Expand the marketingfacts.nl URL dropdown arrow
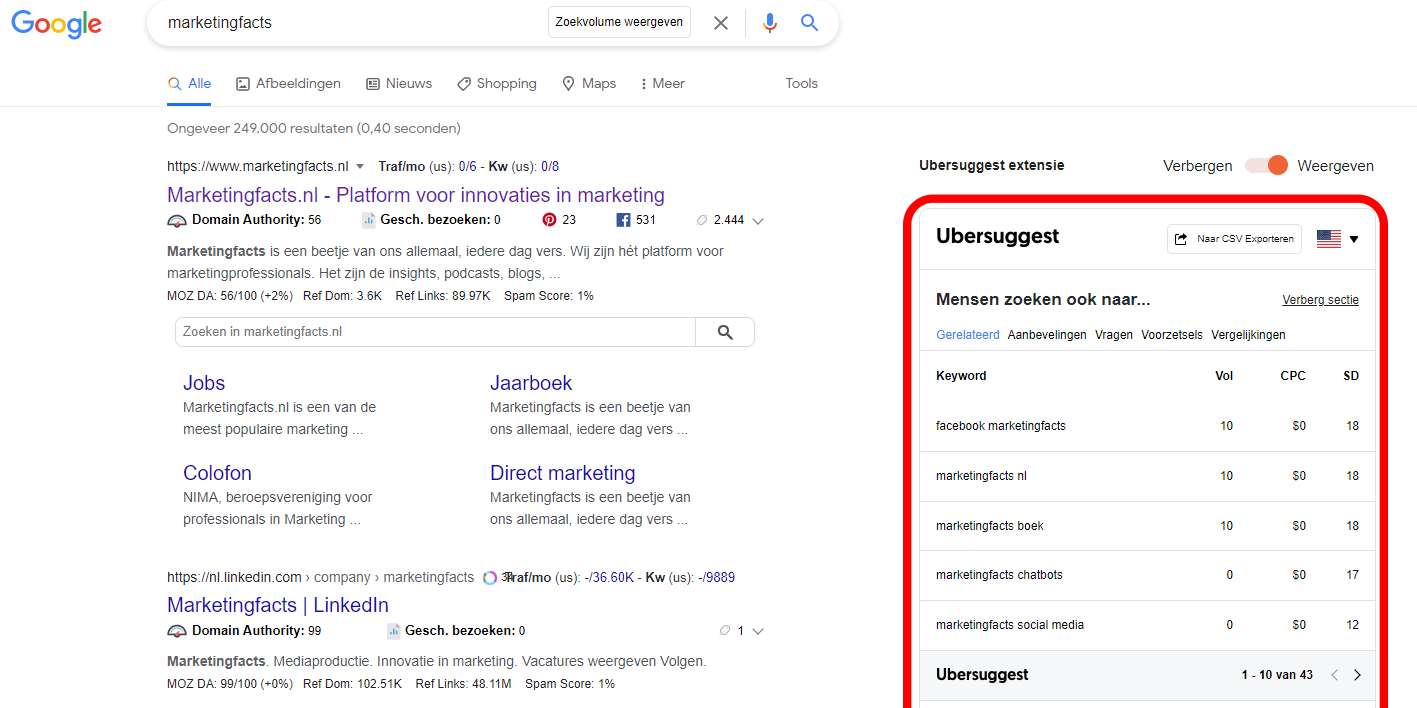Screen dimensions: 1417x708 pyautogui.click(x=360, y=166)
